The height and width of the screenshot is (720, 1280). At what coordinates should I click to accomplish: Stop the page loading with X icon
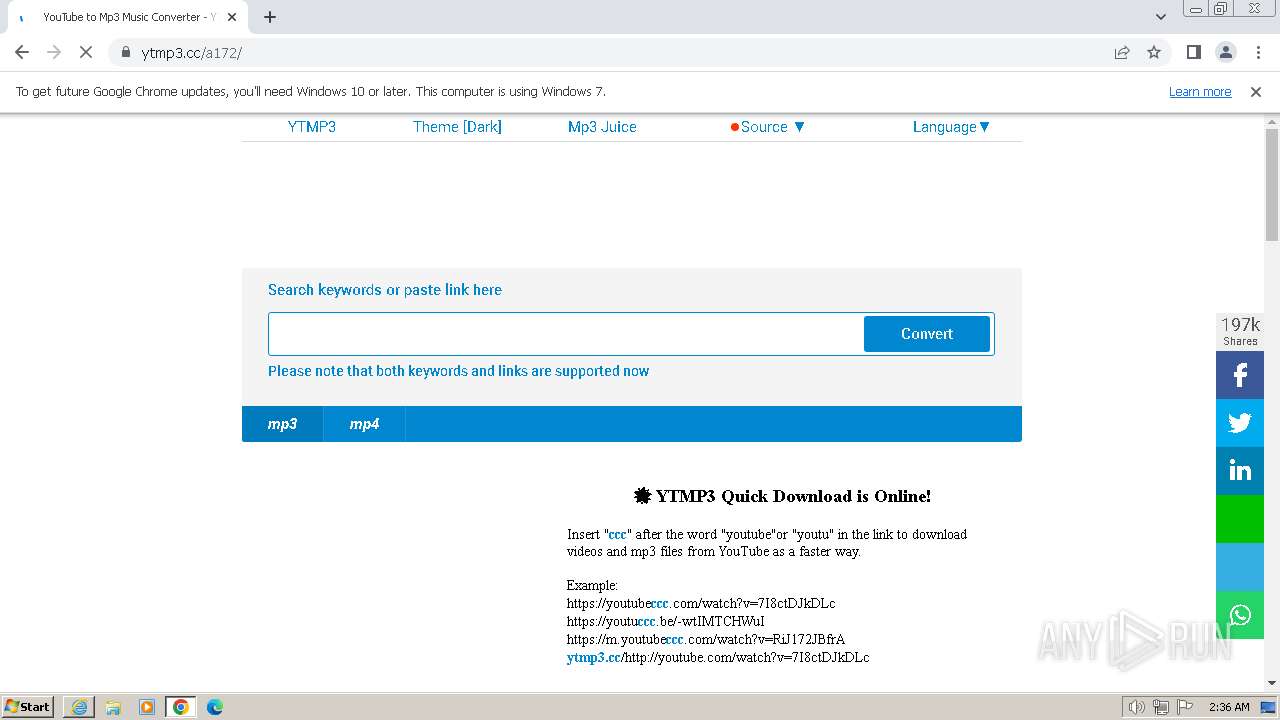pyautogui.click(x=86, y=52)
